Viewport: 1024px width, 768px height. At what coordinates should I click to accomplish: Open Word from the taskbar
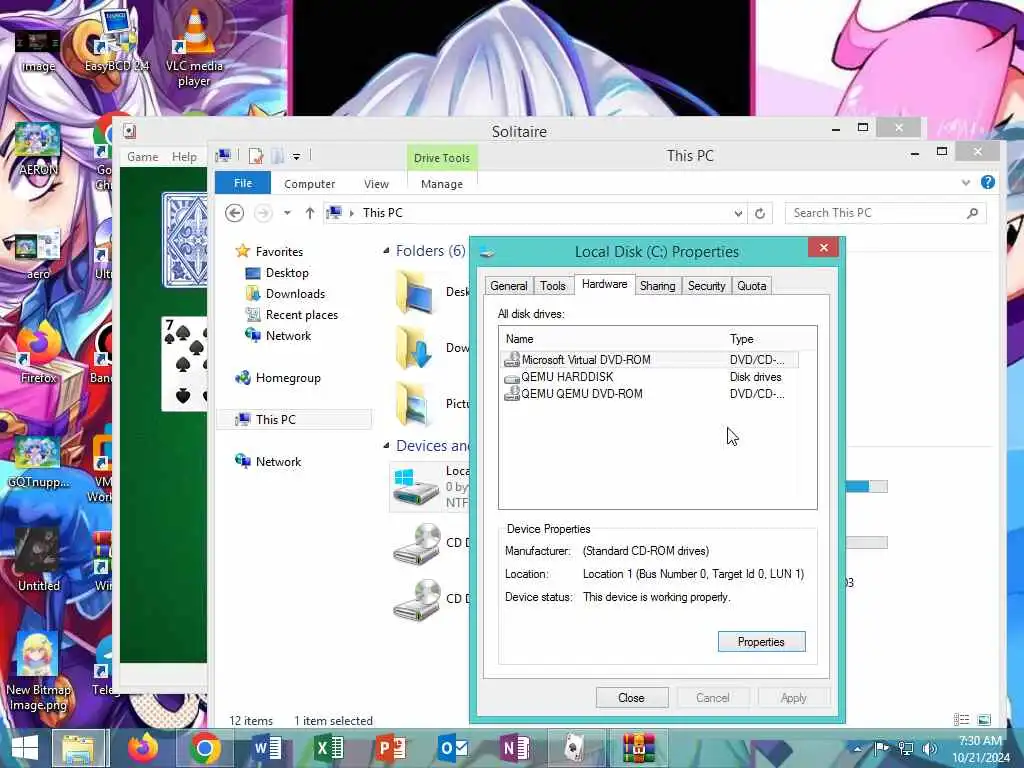[x=267, y=748]
